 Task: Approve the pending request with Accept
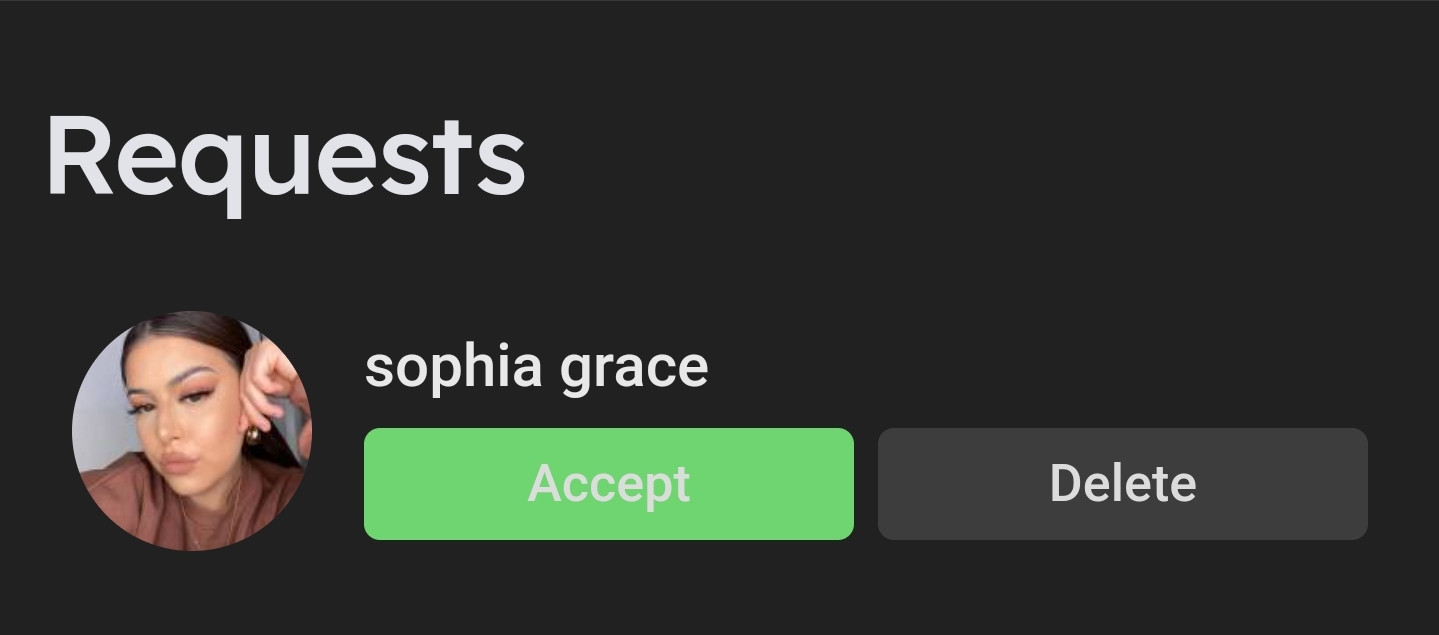[x=608, y=484]
